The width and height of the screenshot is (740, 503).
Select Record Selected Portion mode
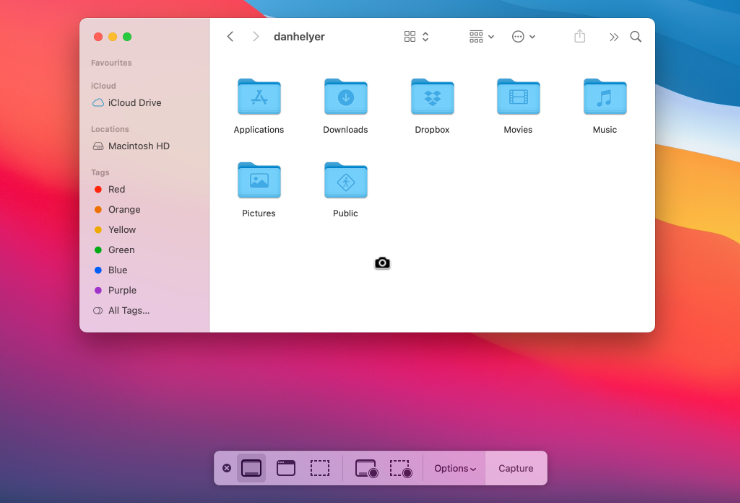pos(401,469)
